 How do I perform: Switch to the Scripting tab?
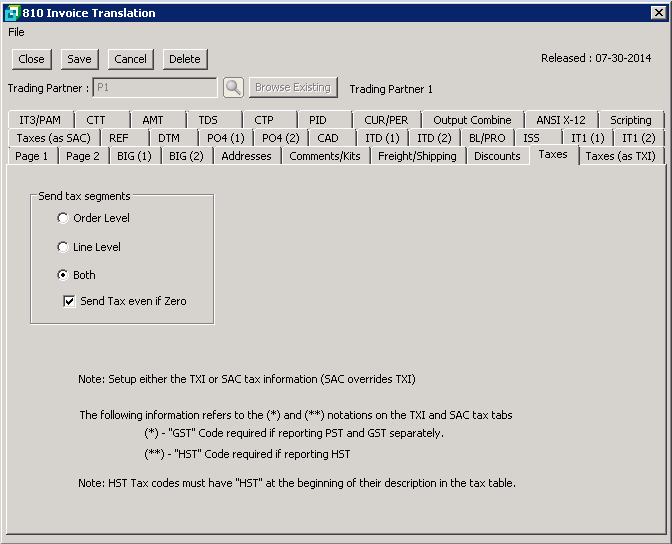point(630,120)
